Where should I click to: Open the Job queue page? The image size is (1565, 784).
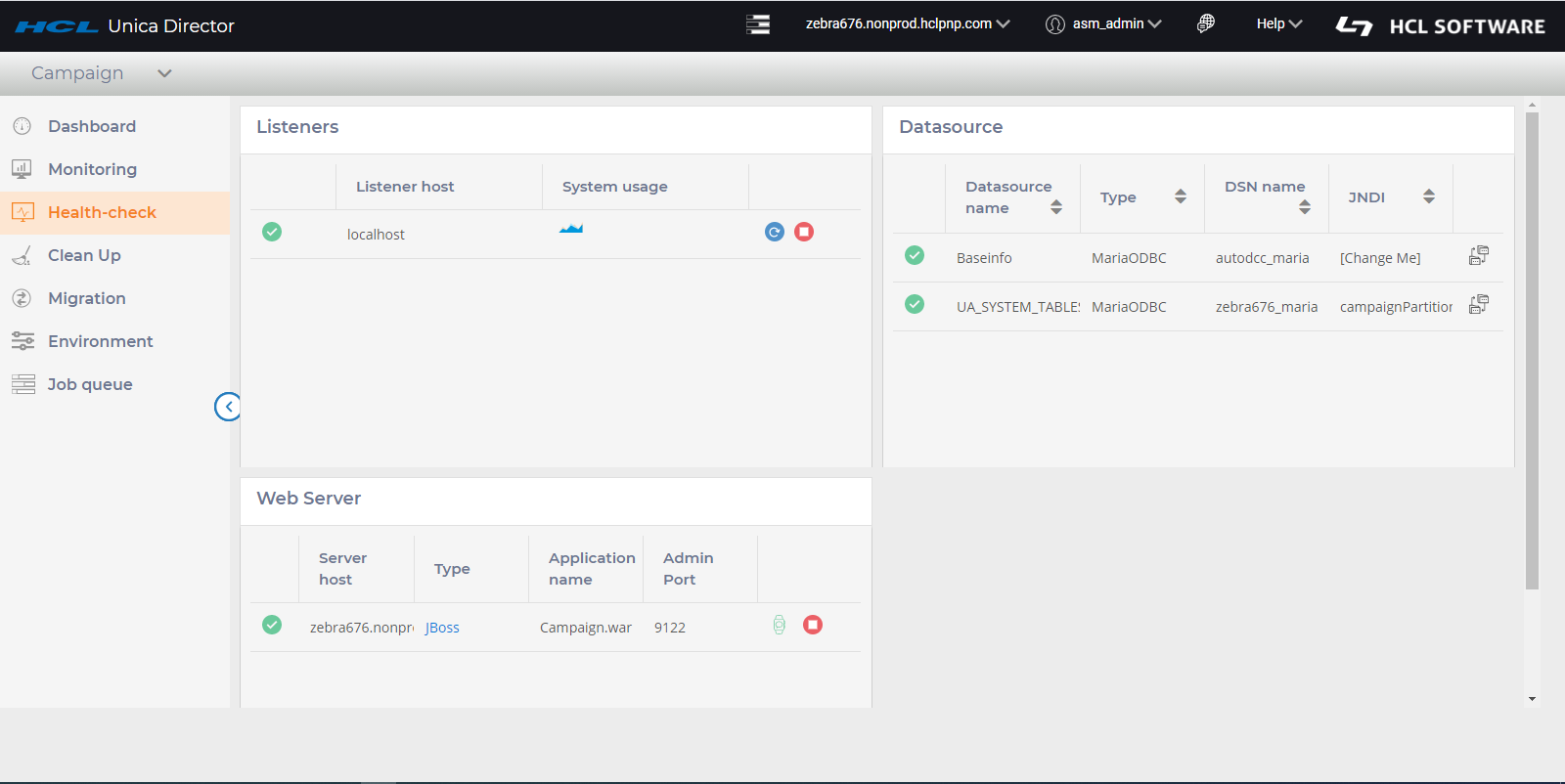90,384
